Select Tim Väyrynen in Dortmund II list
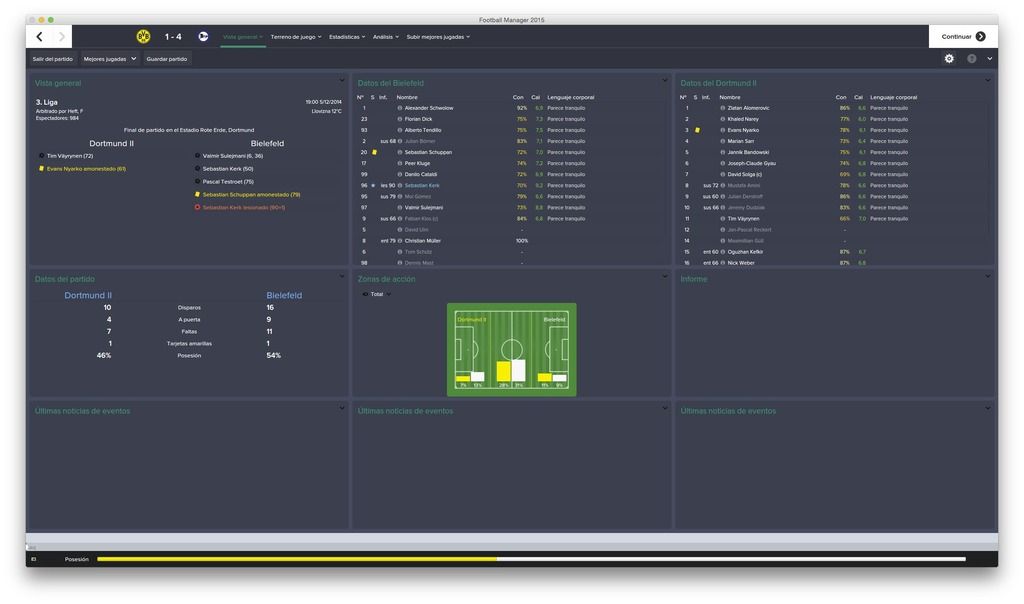1024x604 pixels. [743, 219]
